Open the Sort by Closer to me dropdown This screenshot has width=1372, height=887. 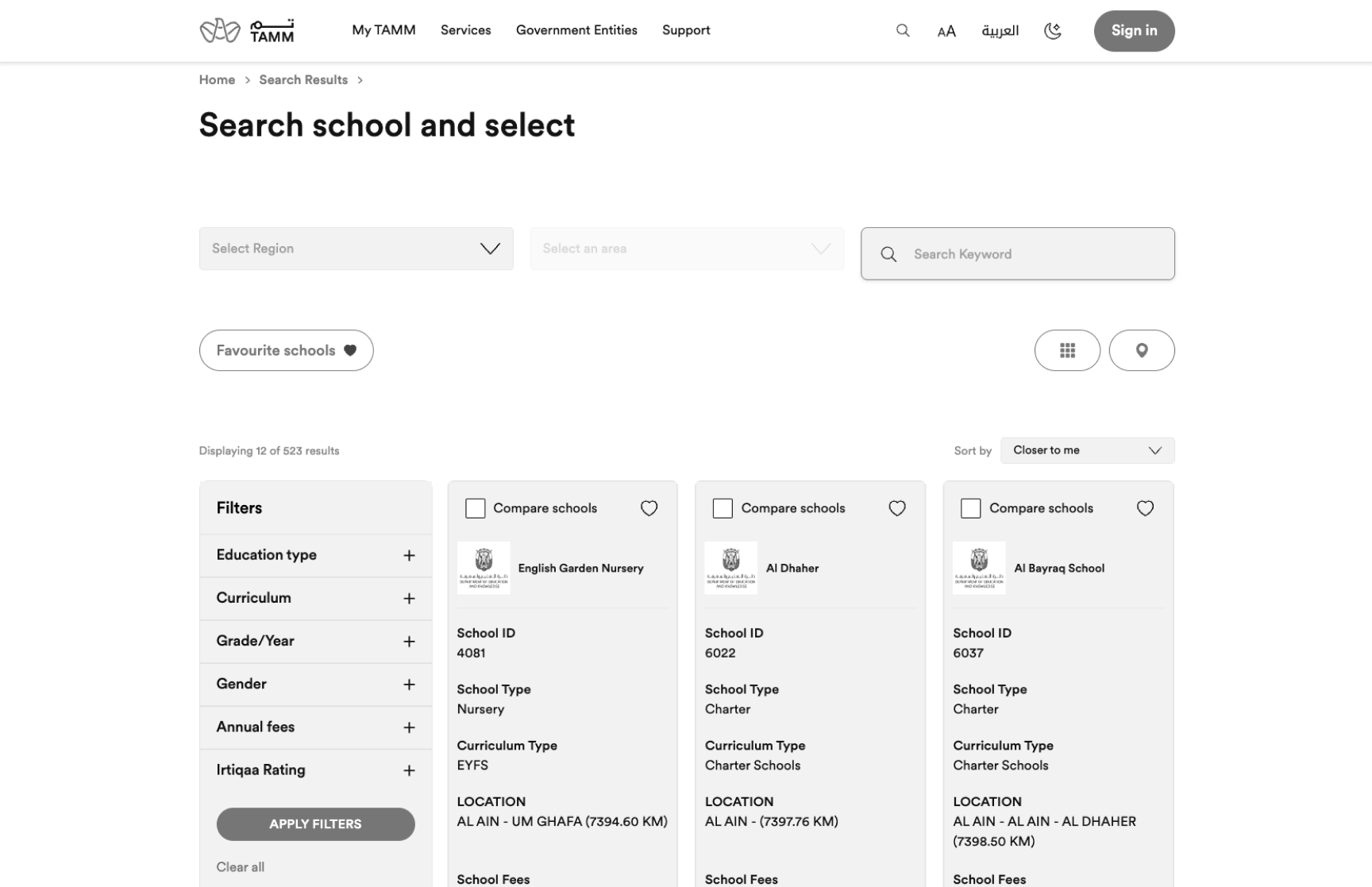(1087, 450)
